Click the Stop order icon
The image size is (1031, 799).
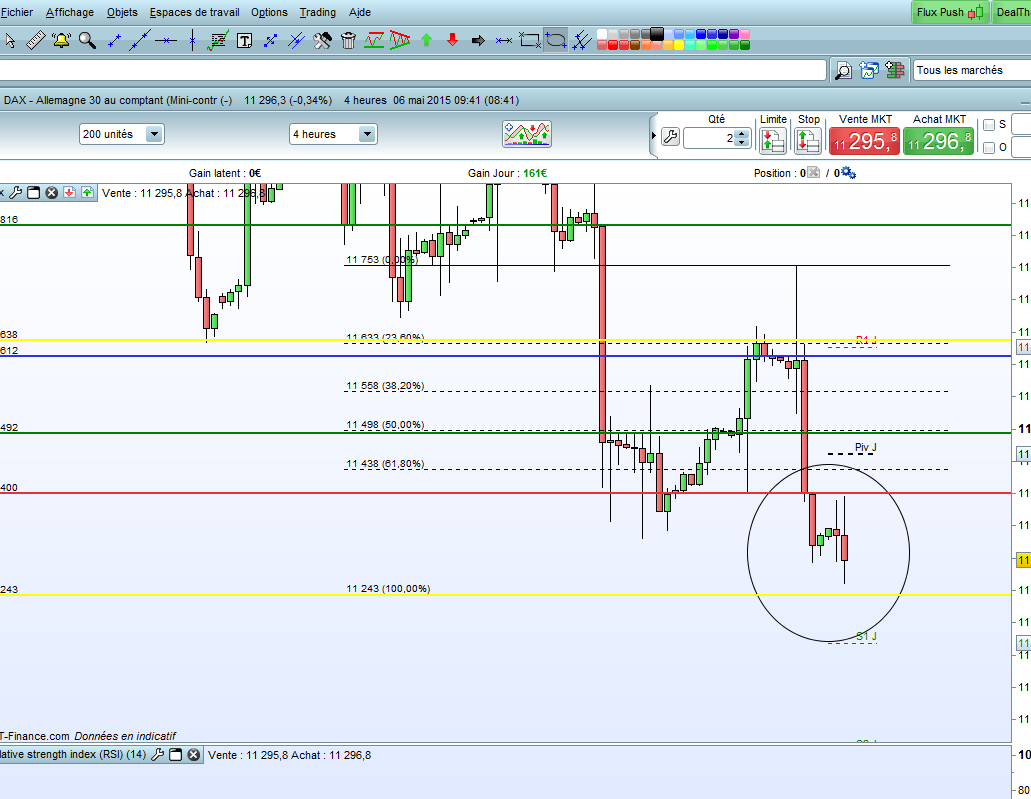pos(807,141)
